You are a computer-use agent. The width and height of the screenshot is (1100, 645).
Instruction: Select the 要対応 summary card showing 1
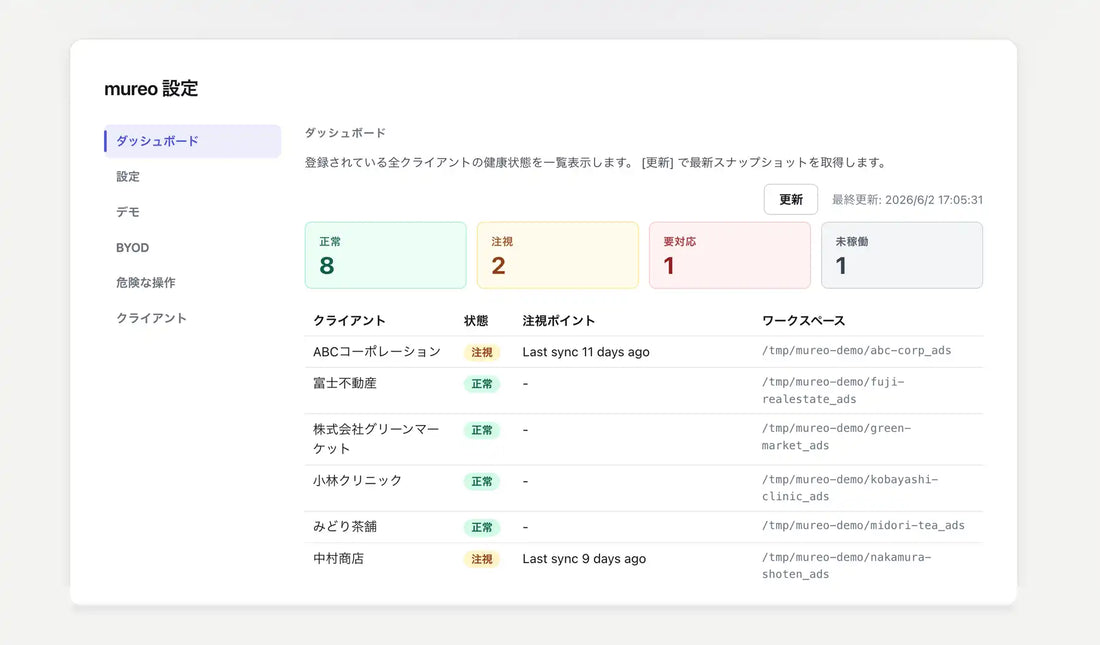730,255
